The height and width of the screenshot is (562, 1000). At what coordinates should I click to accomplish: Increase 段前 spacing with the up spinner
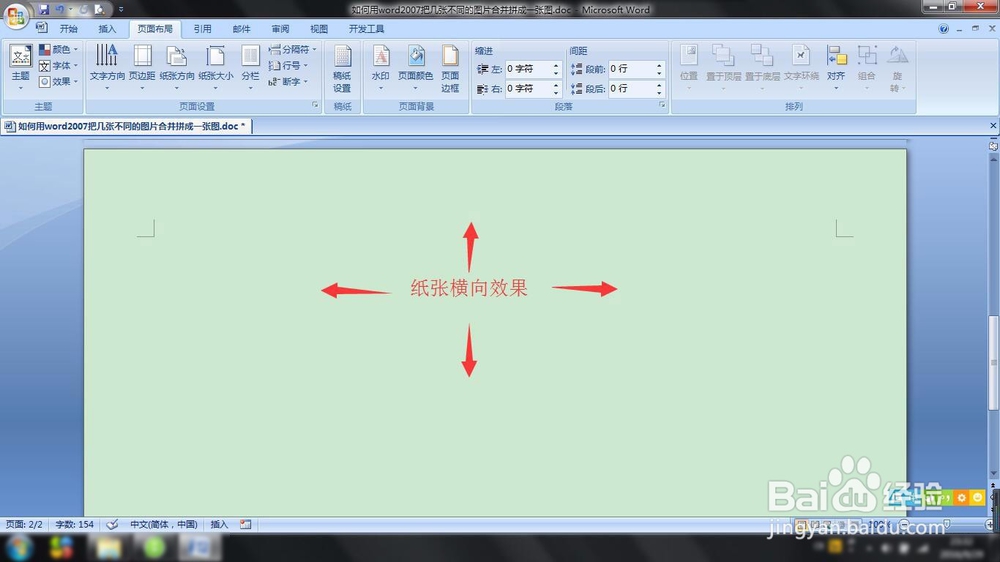(659, 65)
